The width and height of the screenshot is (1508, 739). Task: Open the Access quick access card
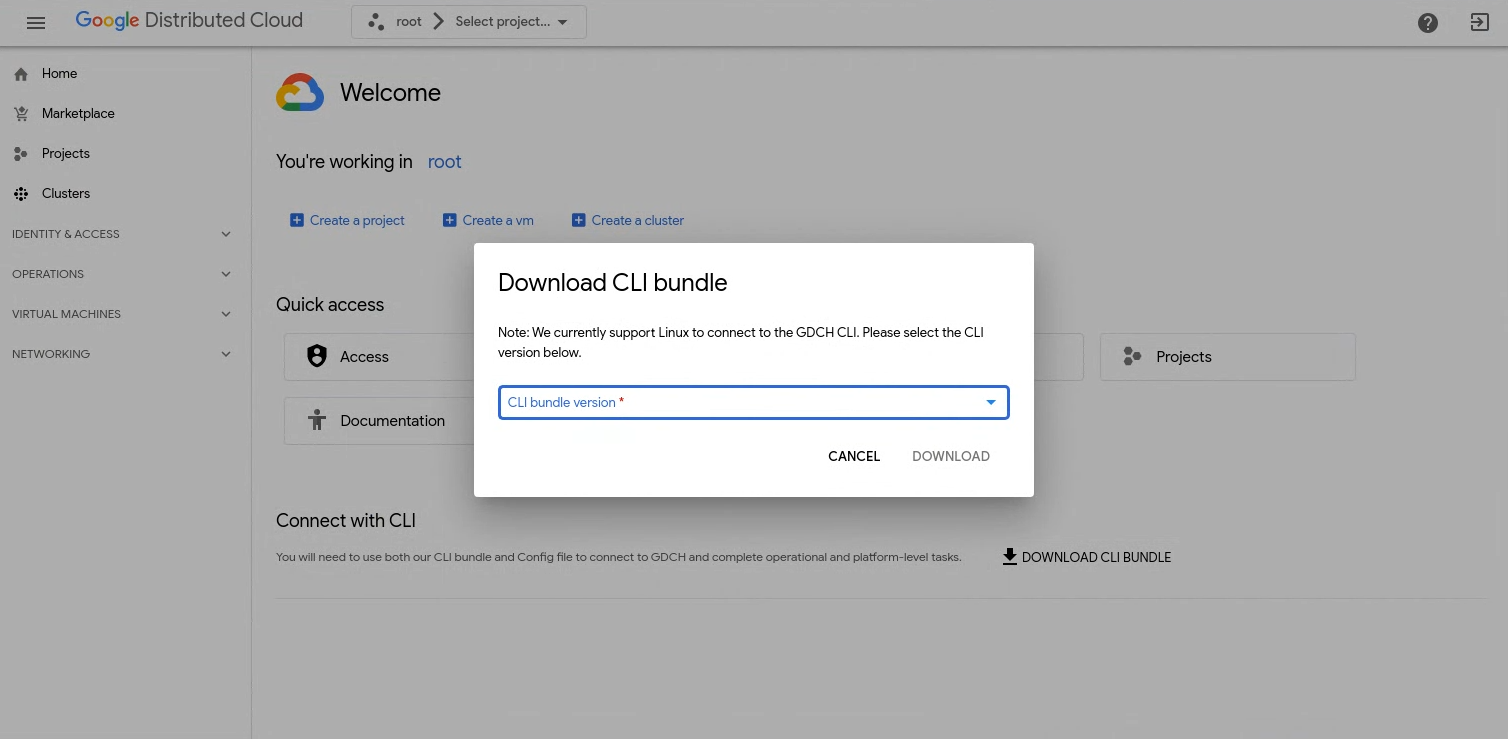(380, 357)
